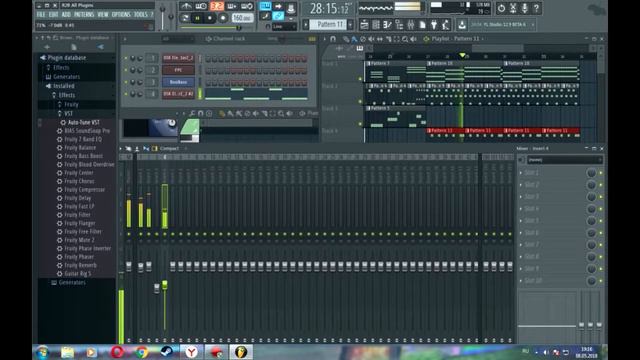640x360 pixels.
Task: Toggle the wait for input icon
Action: pos(201,6)
